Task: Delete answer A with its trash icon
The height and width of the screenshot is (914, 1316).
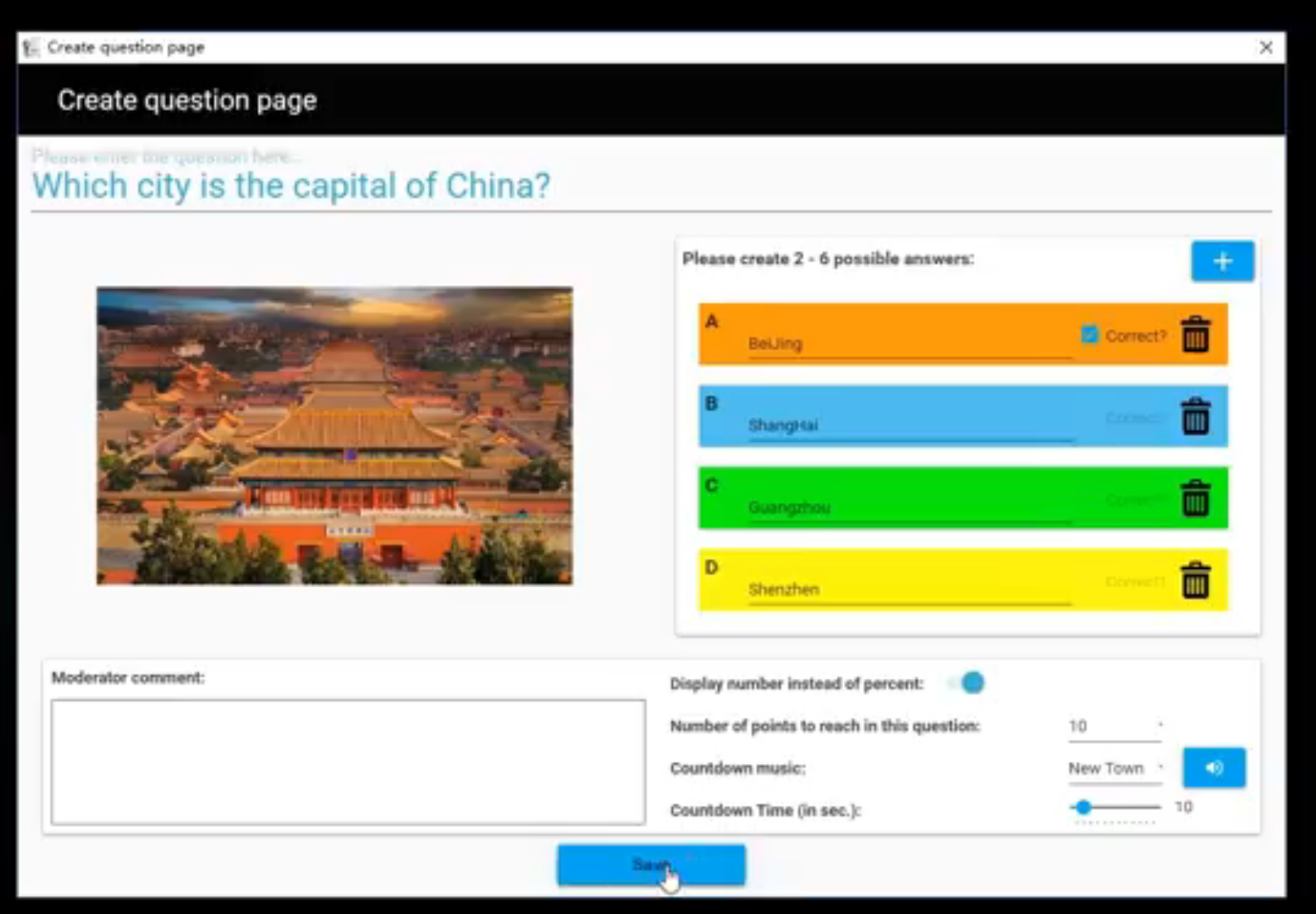Action: click(x=1195, y=334)
